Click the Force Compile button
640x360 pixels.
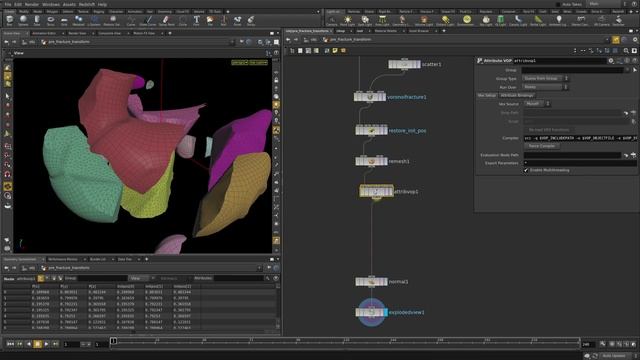542,146
